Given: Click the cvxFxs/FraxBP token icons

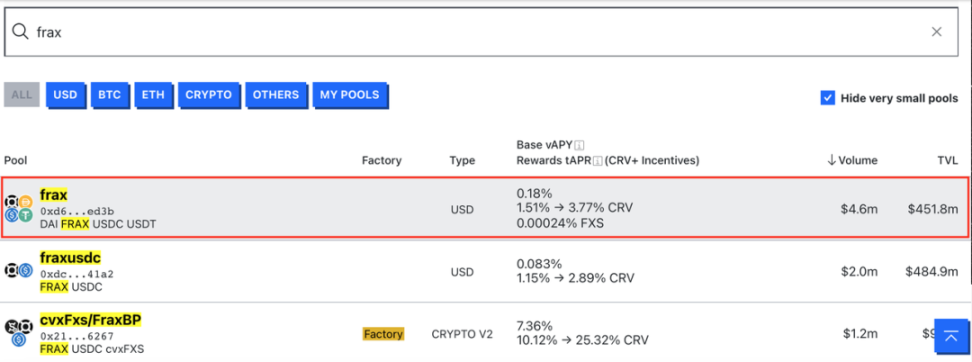Looking at the screenshot, I should coord(19,333).
